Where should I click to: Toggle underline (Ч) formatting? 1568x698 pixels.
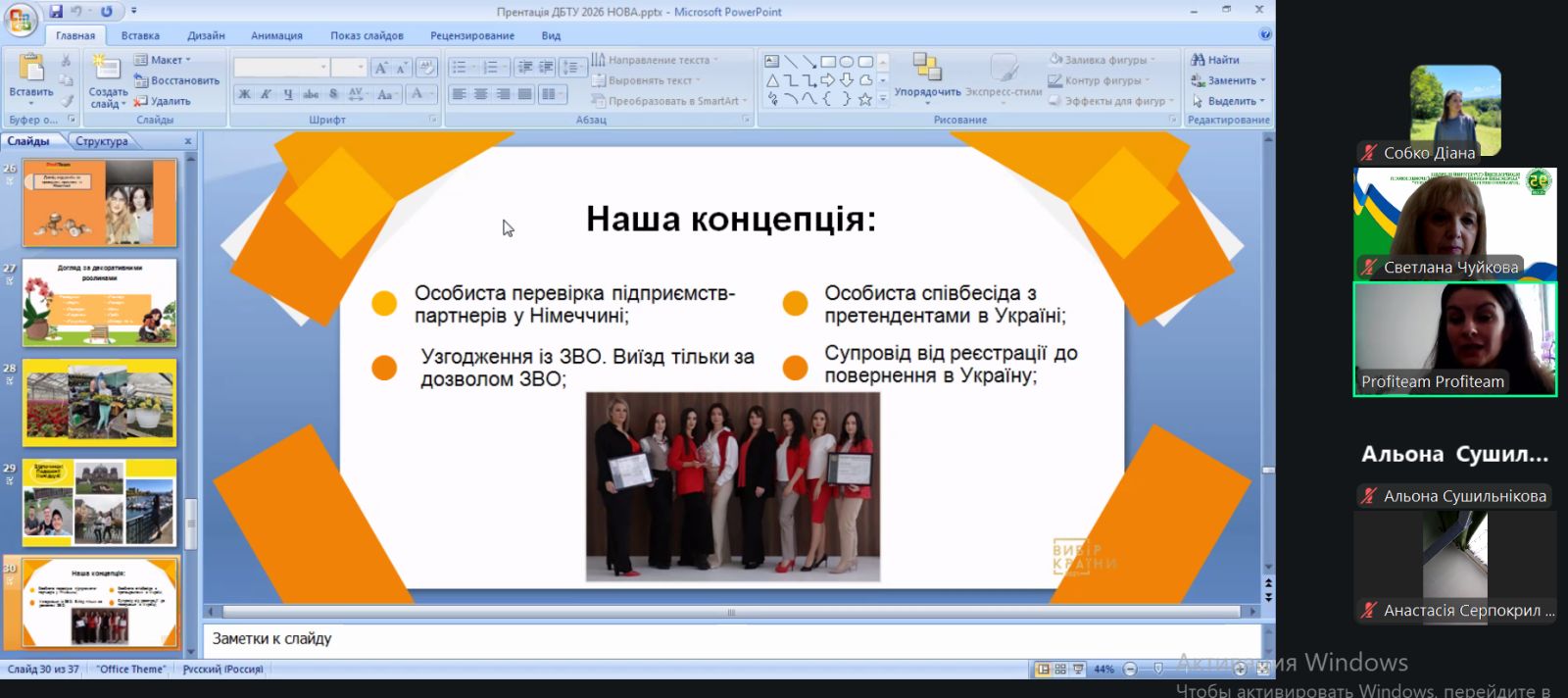pos(288,94)
